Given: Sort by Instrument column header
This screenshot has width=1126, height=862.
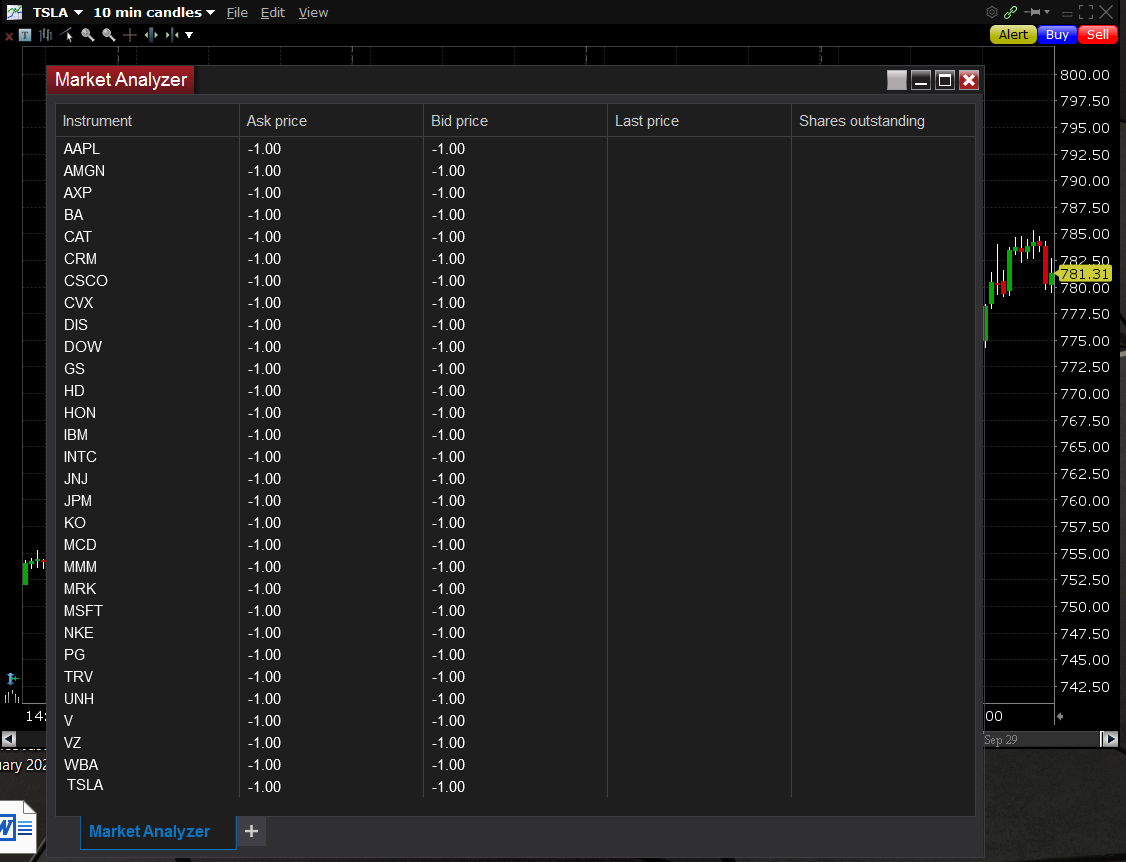Looking at the screenshot, I should coord(147,121).
